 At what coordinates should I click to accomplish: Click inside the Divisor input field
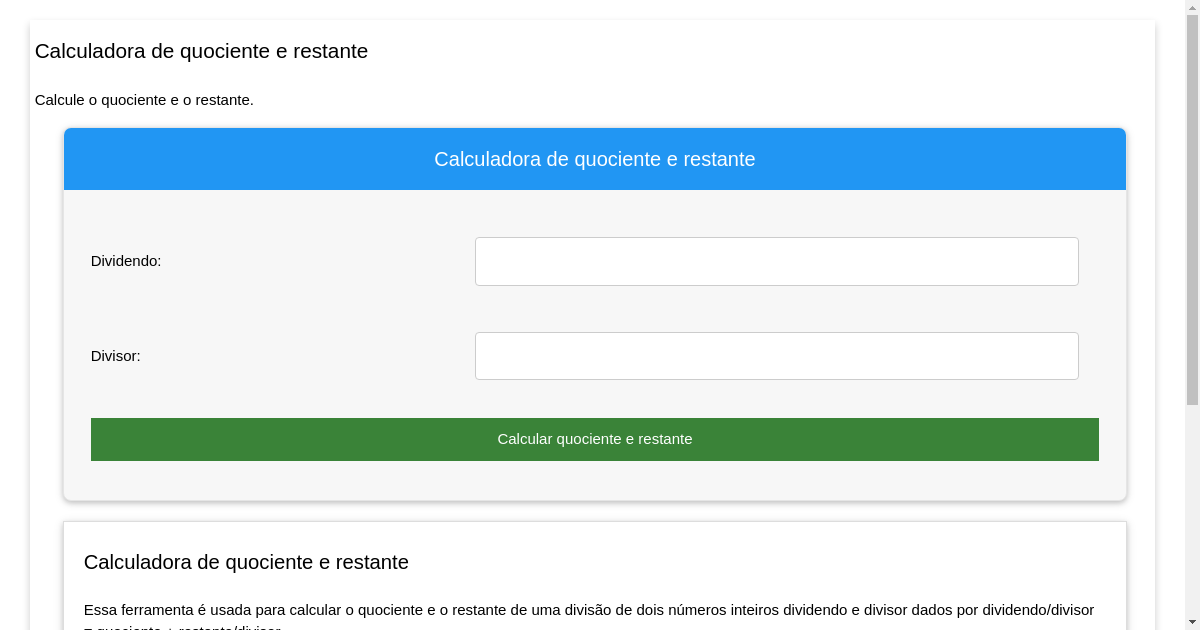click(776, 355)
